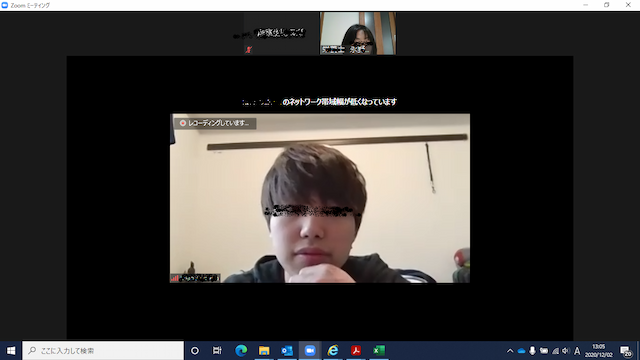Open the network status flyout in tray
Viewport: 640px width, 360px height.
(x=555, y=351)
